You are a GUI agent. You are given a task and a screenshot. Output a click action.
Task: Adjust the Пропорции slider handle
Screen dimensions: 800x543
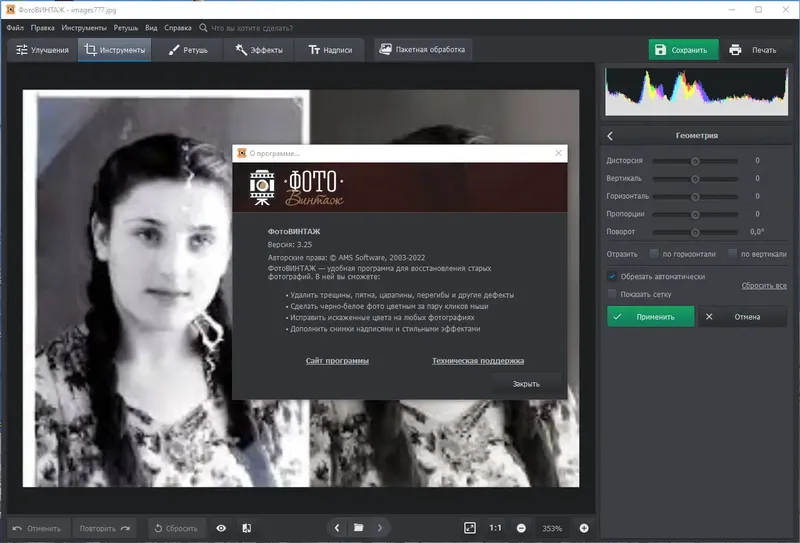point(695,215)
